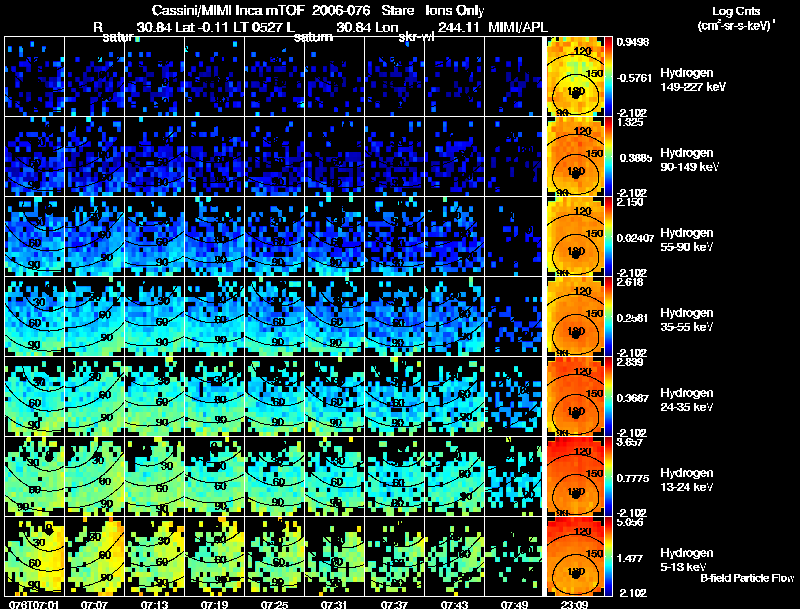Viewport: 800px width, 609px height.
Task: Select the 1.477 color scale value
Action: pos(629,559)
